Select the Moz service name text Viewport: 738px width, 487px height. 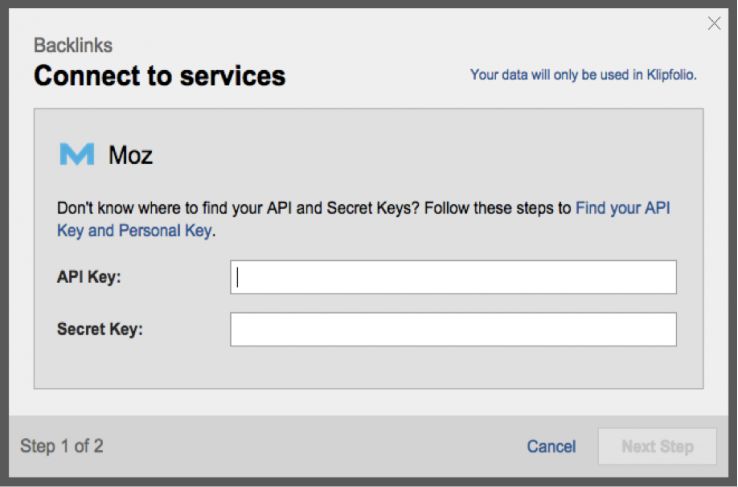point(130,155)
